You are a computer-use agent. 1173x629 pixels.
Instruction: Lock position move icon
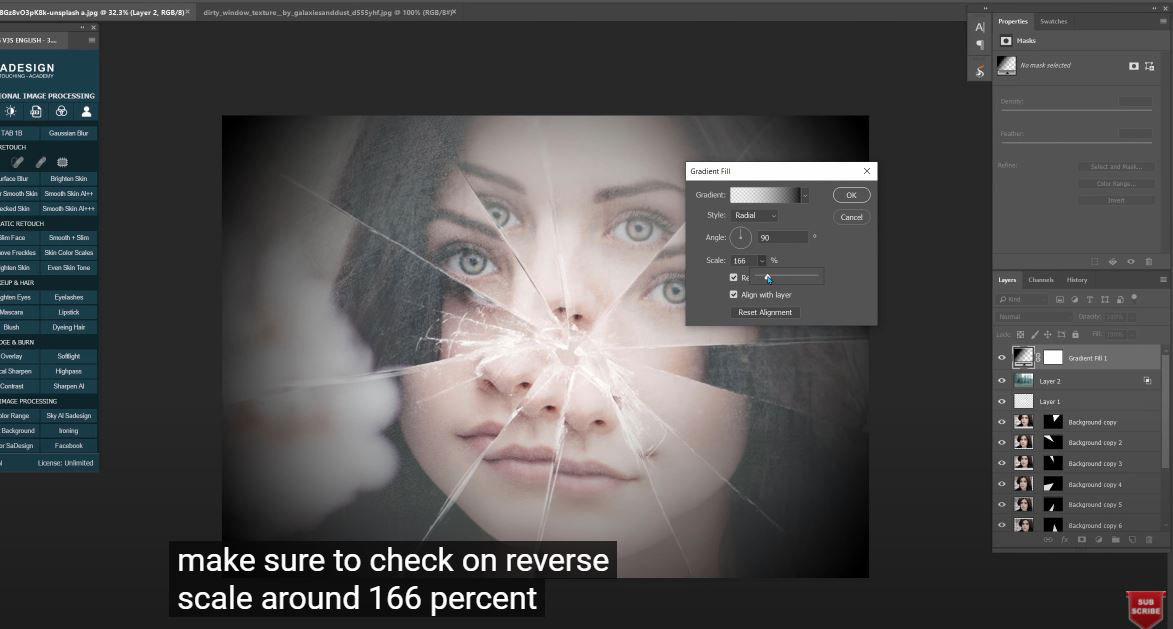click(1048, 334)
